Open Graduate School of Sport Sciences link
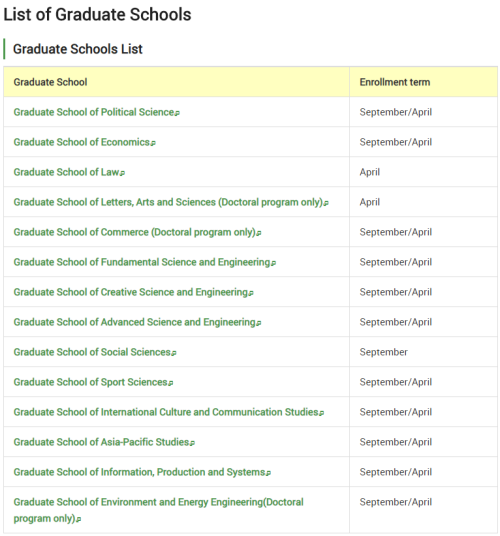The height and width of the screenshot is (536, 500). [x=93, y=382]
